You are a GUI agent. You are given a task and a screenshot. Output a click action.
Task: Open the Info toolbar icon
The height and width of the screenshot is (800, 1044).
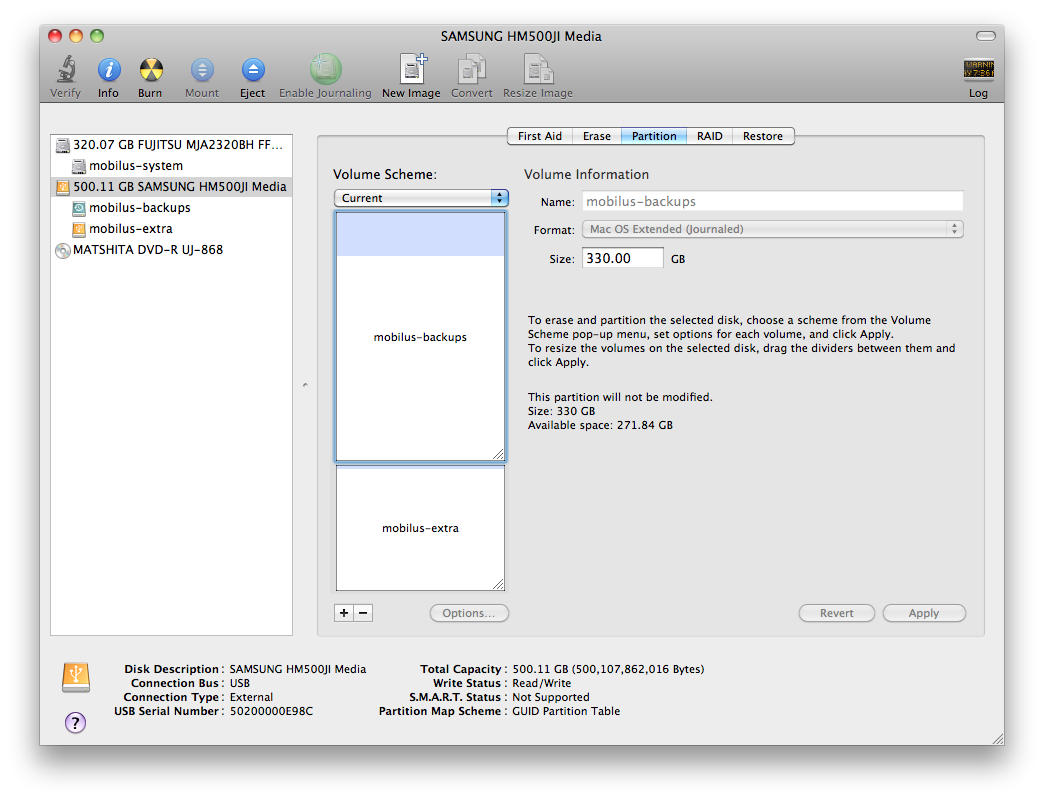[x=108, y=70]
